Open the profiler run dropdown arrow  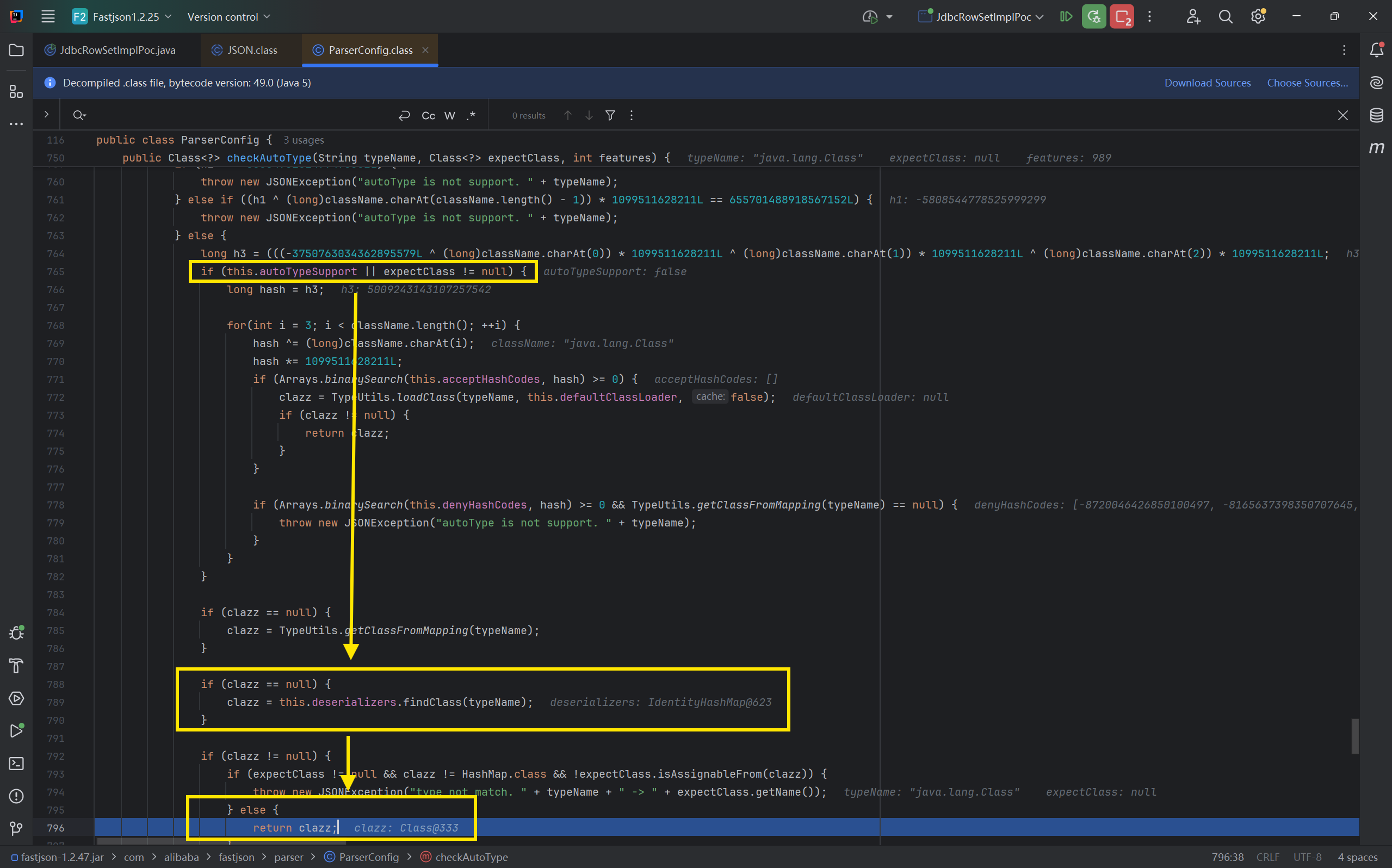tap(890, 17)
